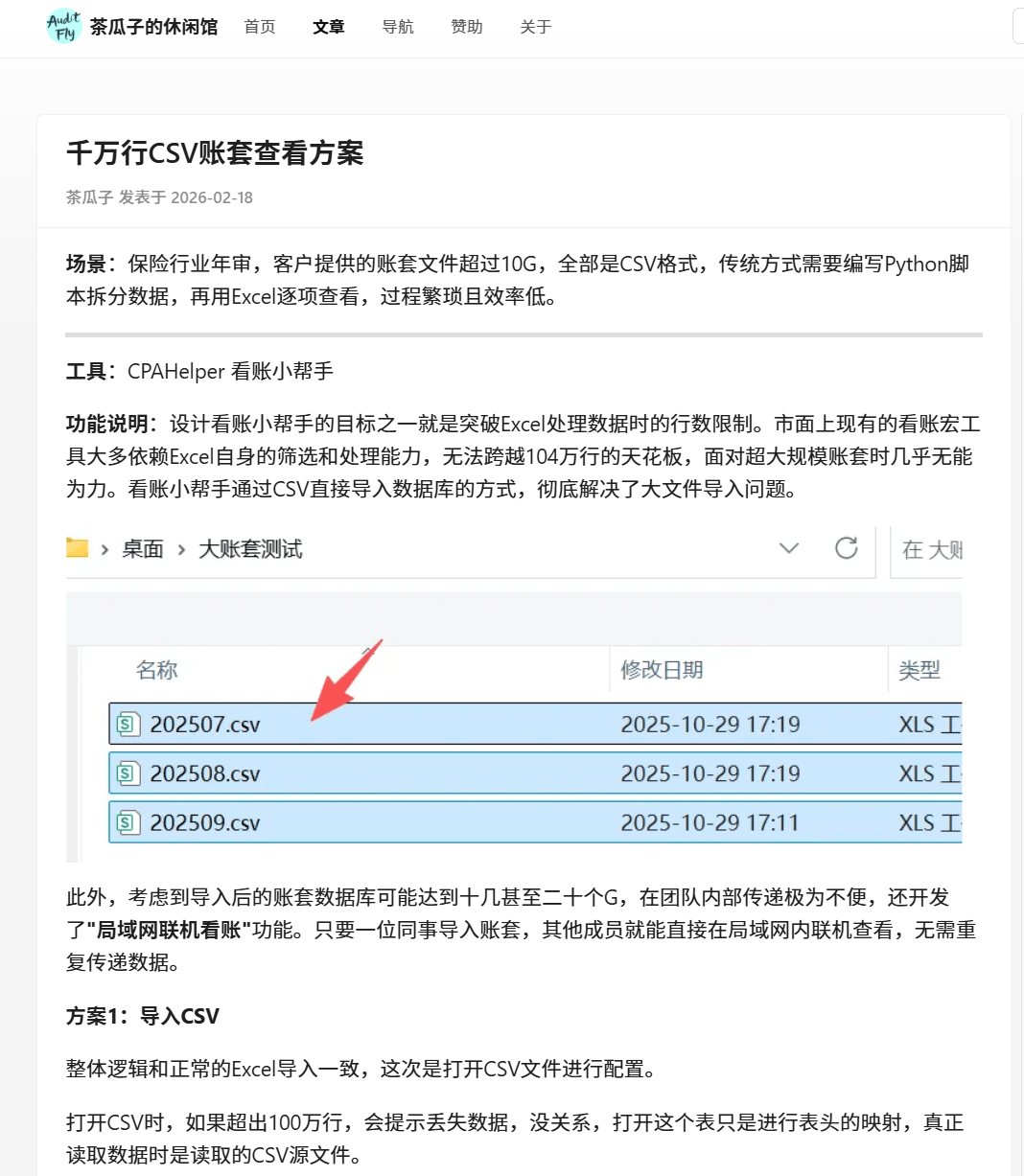Sort files by the 类型 column header
The image size is (1024, 1176).
click(919, 670)
